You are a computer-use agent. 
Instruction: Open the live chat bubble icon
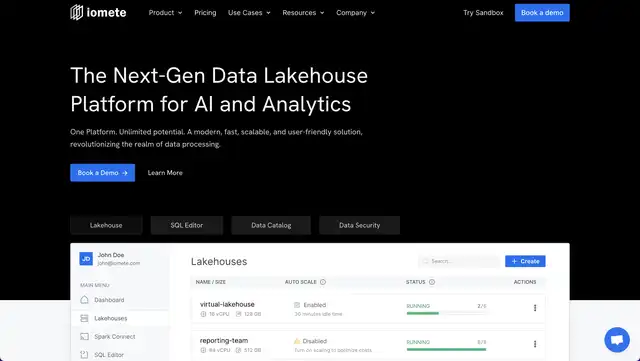click(617, 340)
